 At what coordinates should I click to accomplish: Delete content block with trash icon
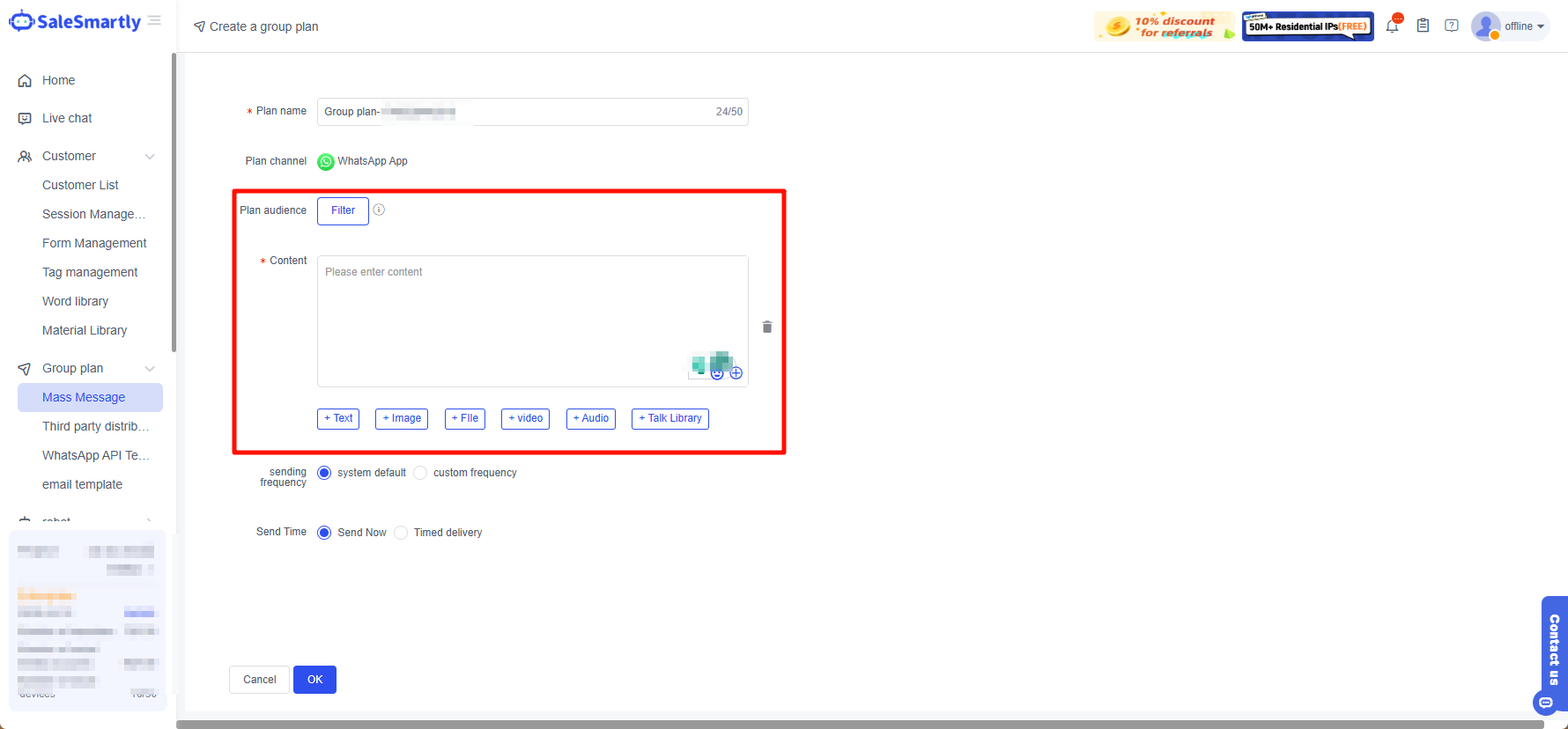pyautogui.click(x=767, y=327)
